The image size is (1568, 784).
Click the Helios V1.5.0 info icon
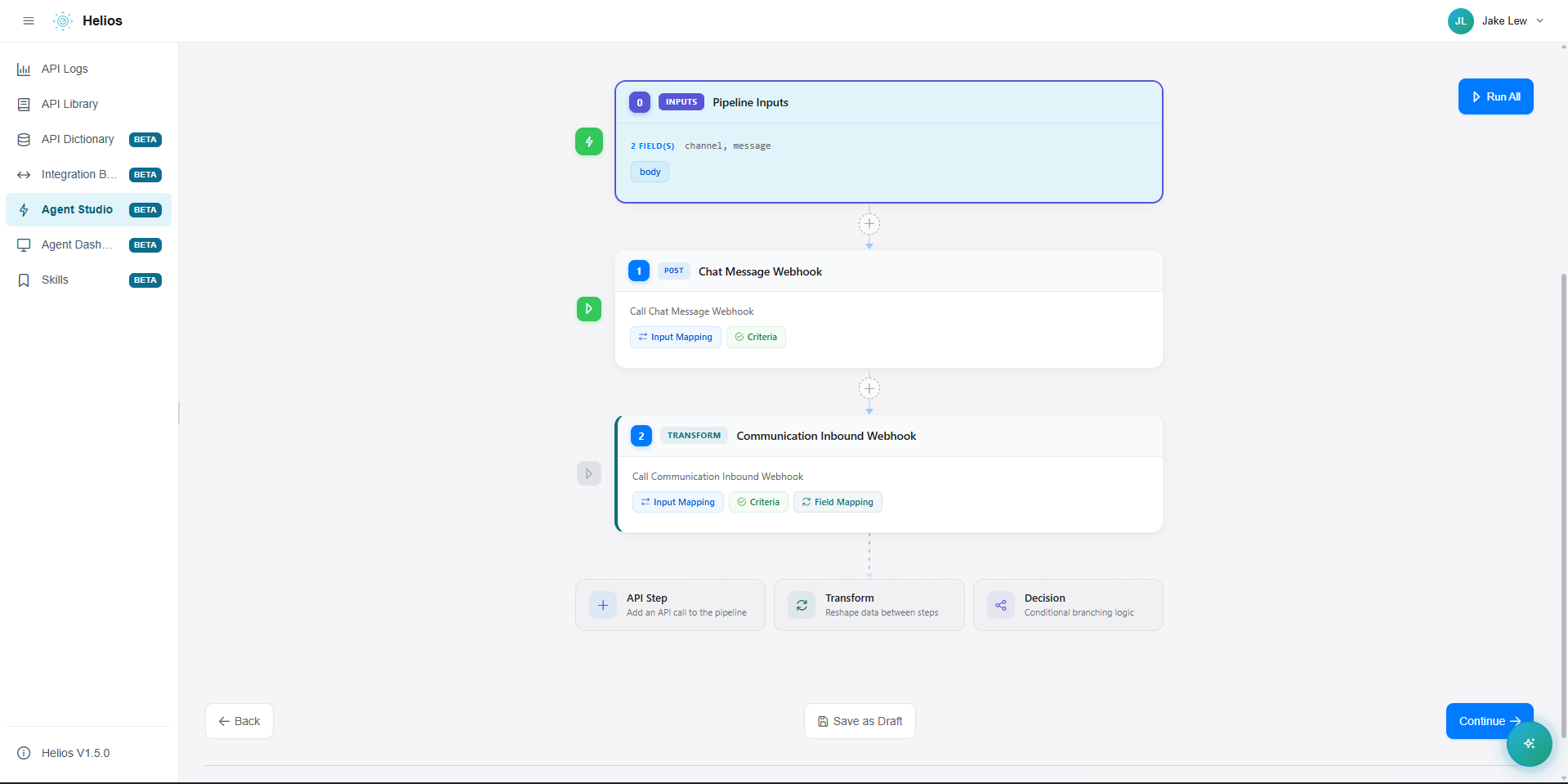tap(24, 753)
